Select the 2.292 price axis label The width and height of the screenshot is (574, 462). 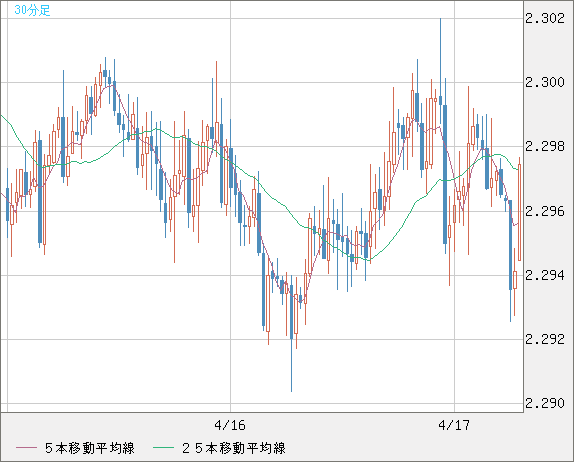[545, 339]
